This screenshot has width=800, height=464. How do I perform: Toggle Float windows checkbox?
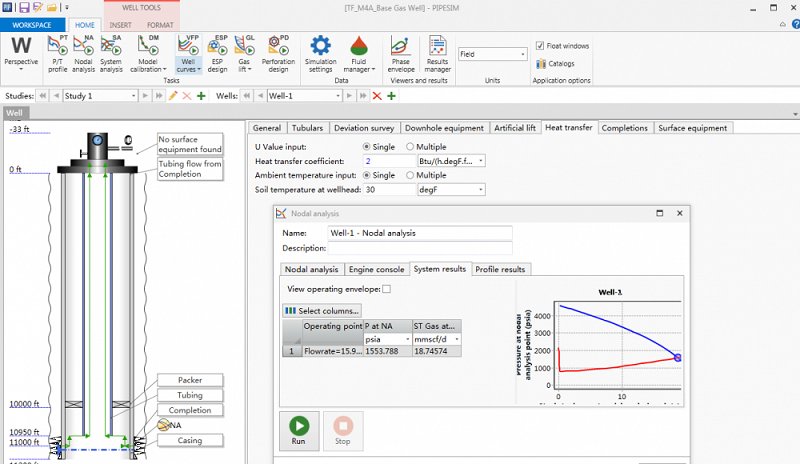tap(540, 45)
